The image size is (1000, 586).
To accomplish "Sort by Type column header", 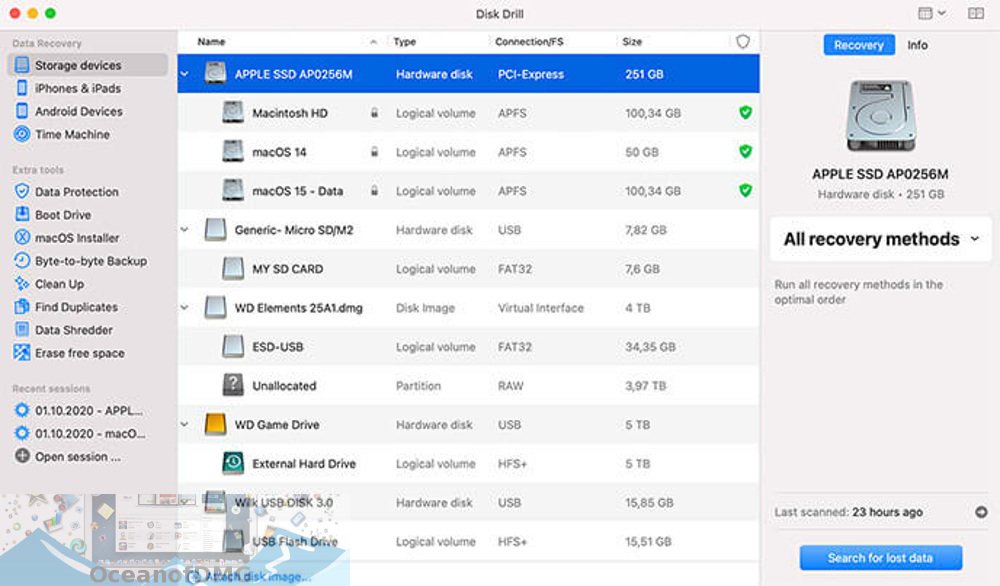I will coord(404,41).
